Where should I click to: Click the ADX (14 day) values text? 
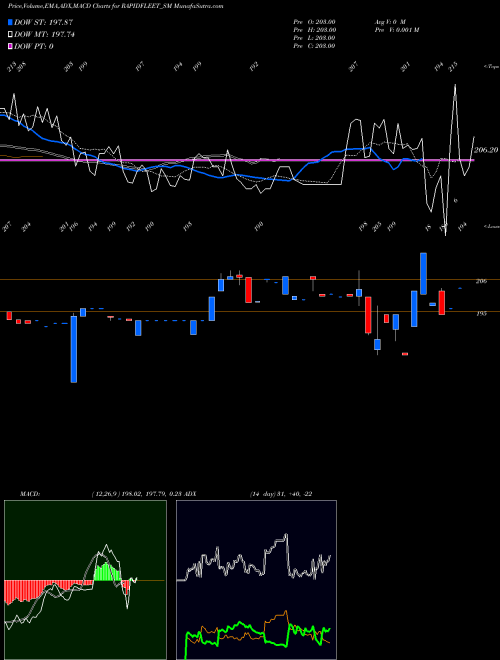point(281,494)
